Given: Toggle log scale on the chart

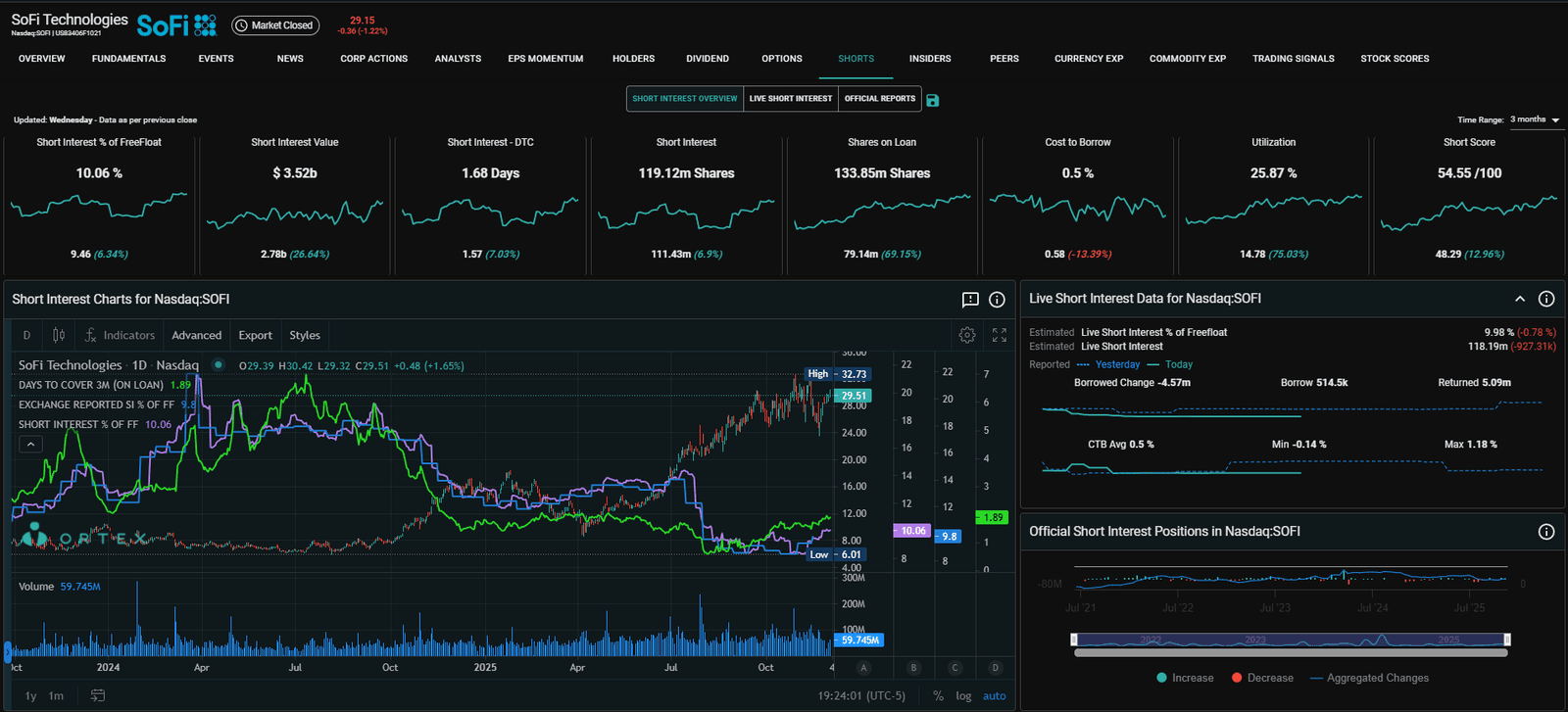Looking at the screenshot, I should [x=963, y=695].
